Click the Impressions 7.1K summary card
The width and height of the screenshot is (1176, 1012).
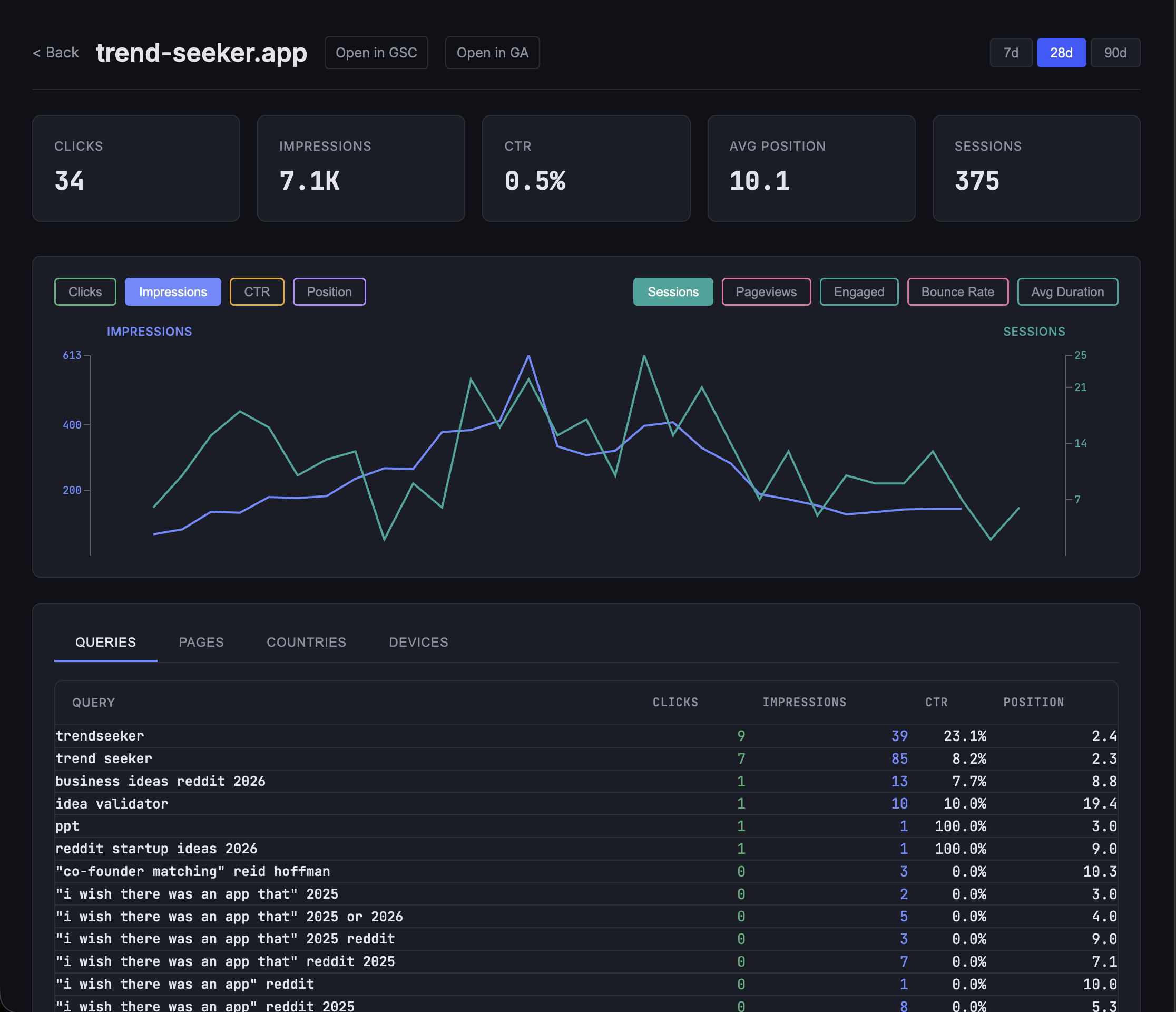[x=361, y=169]
